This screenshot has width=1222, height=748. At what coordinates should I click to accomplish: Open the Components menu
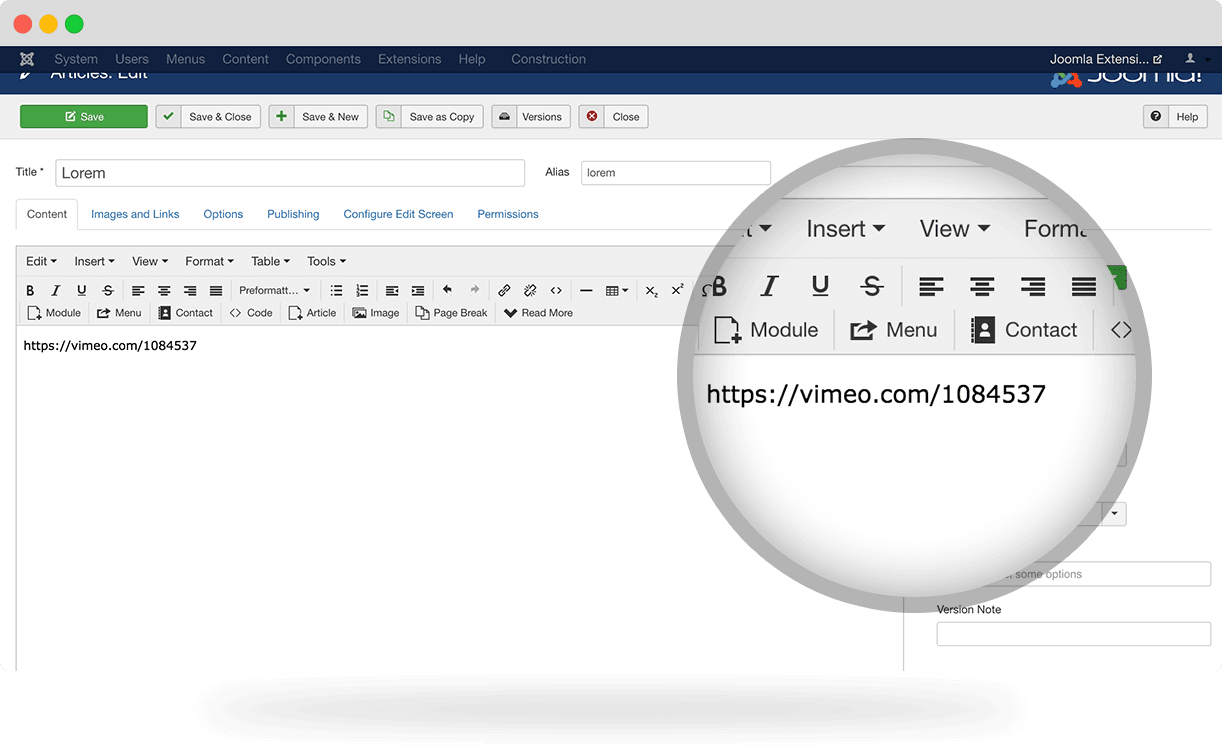coord(323,59)
